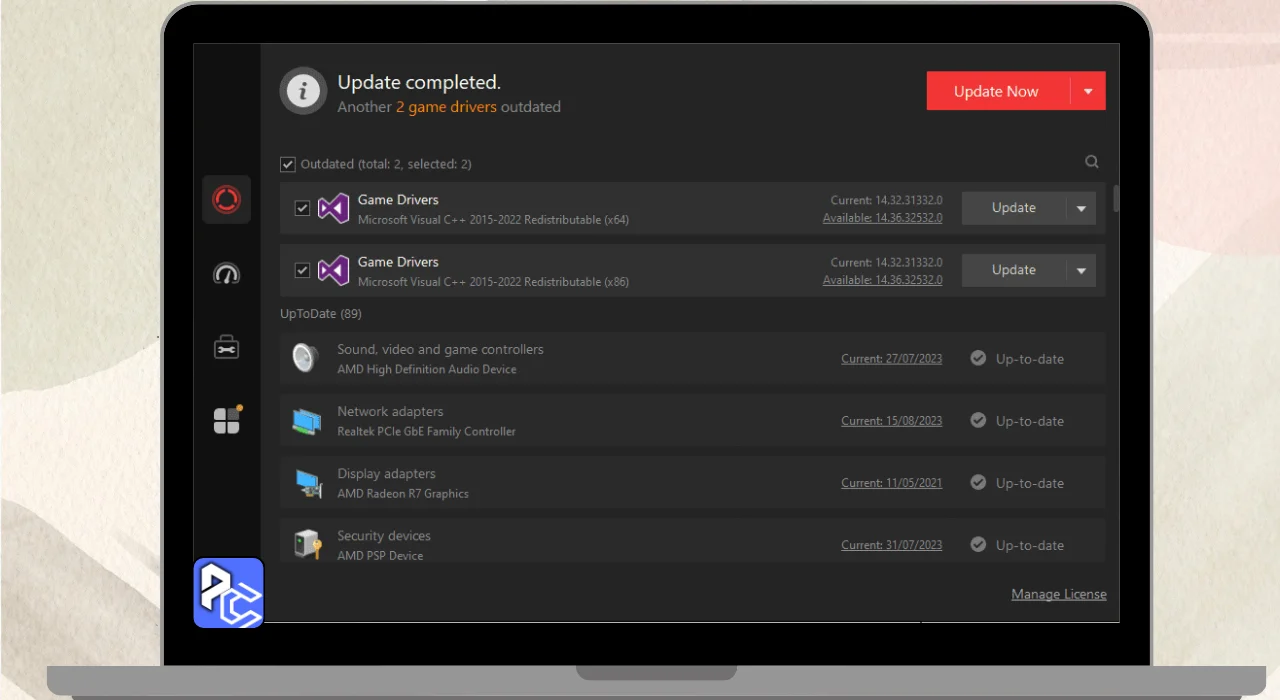Viewport: 1280px width, 700px height.
Task: Click the 'Update completed.' heading text
Action: 419,83
